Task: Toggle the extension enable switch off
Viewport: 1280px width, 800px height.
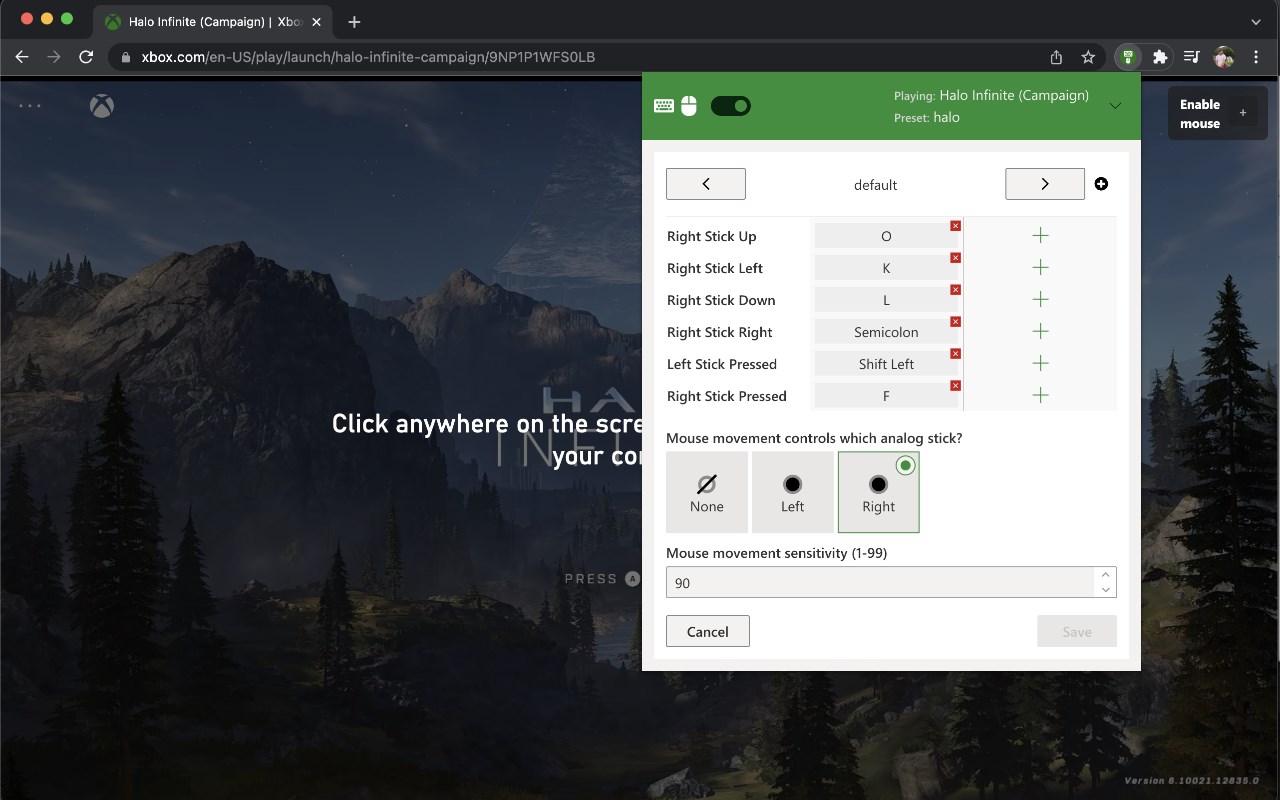Action: pos(731,106)
